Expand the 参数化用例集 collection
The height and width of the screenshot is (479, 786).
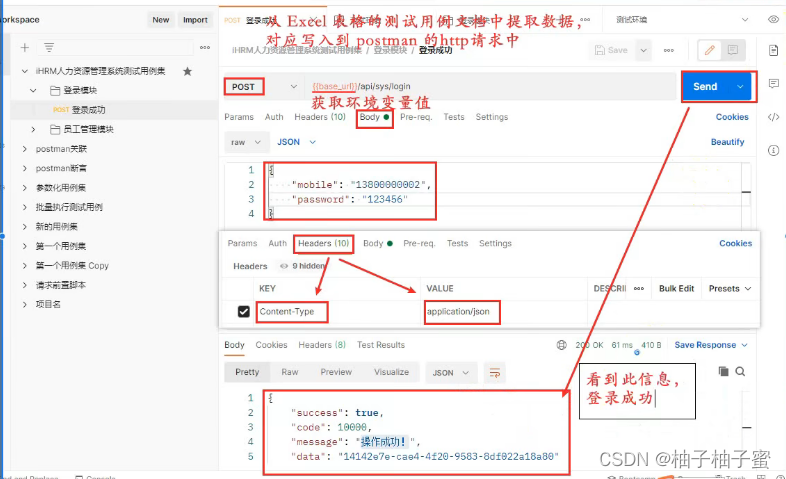click(25, 188)
